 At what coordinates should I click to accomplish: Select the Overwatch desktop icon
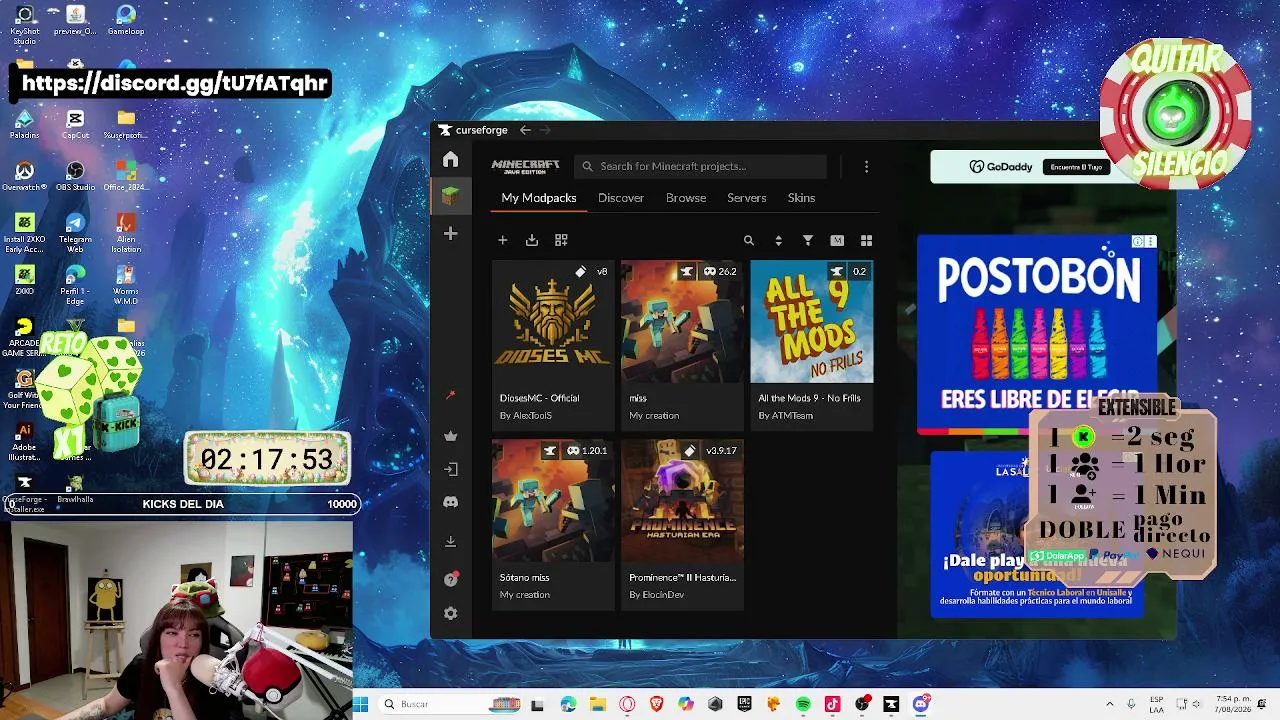click(x=25, y=177)
